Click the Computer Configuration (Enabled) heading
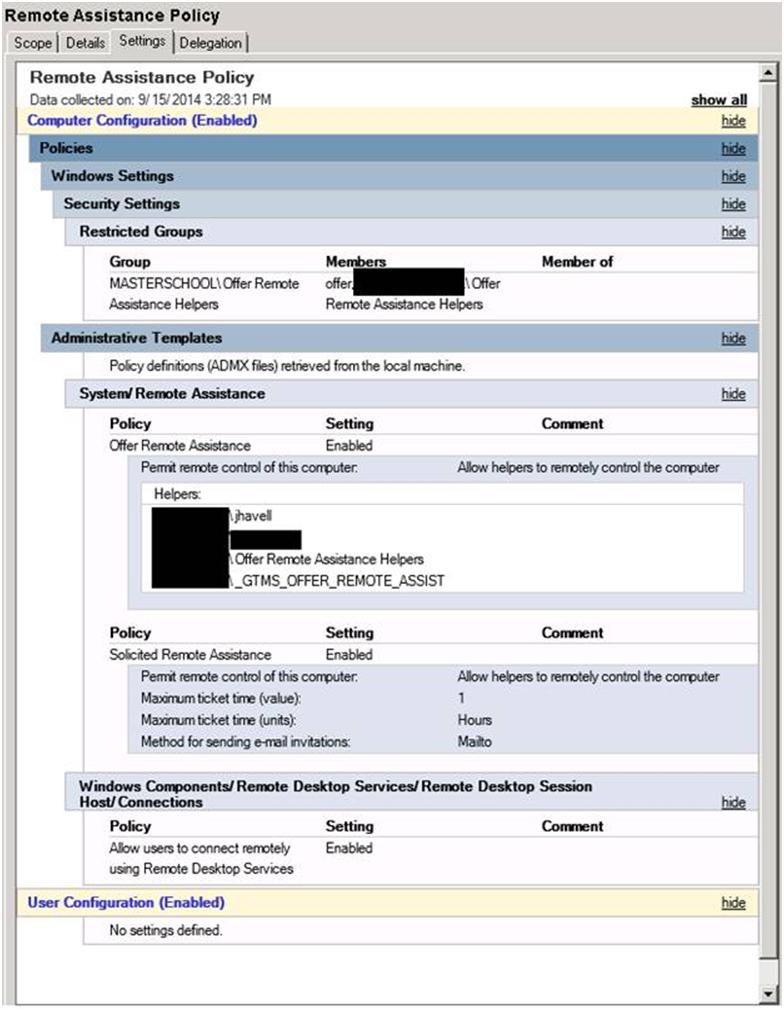 coord(142,121)
